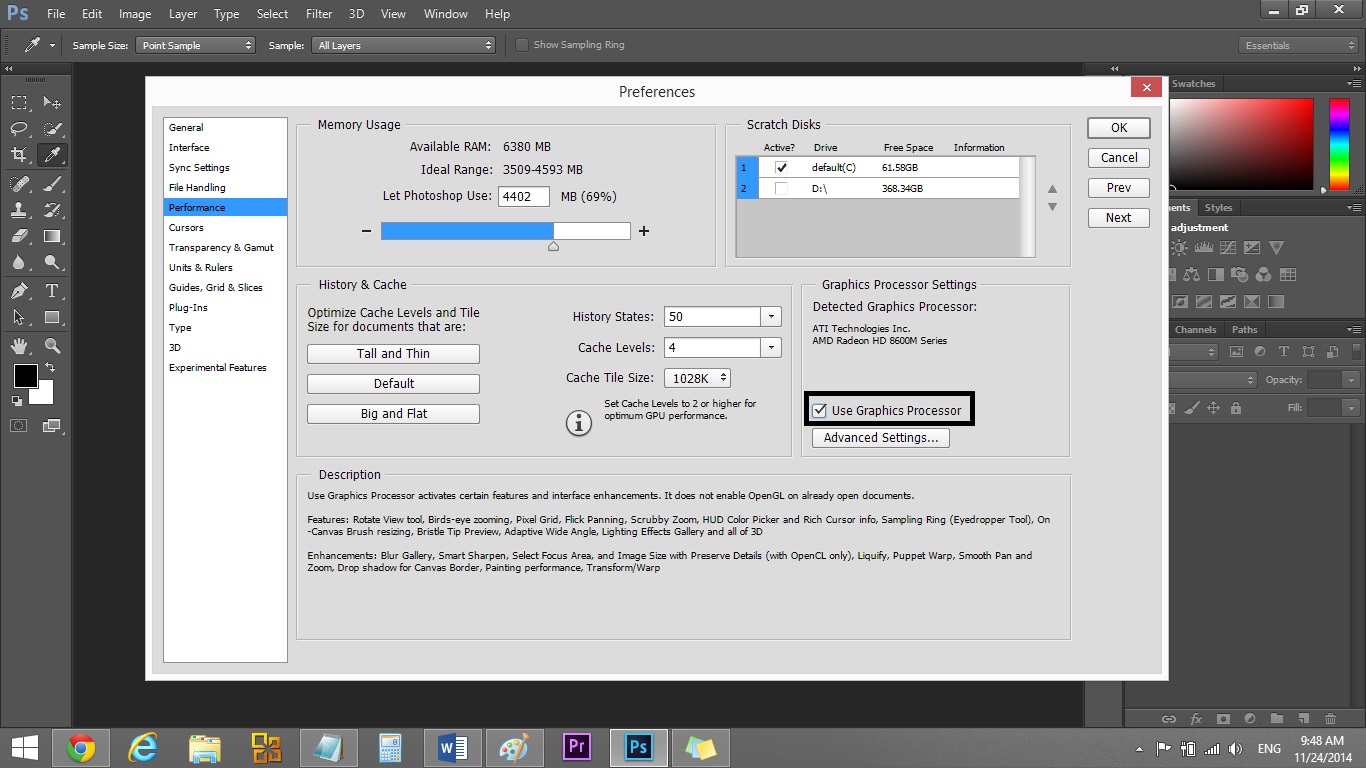Open the Cache Levels dropdown
This screenshot has width=1366, height=768.
coord(770,348)
